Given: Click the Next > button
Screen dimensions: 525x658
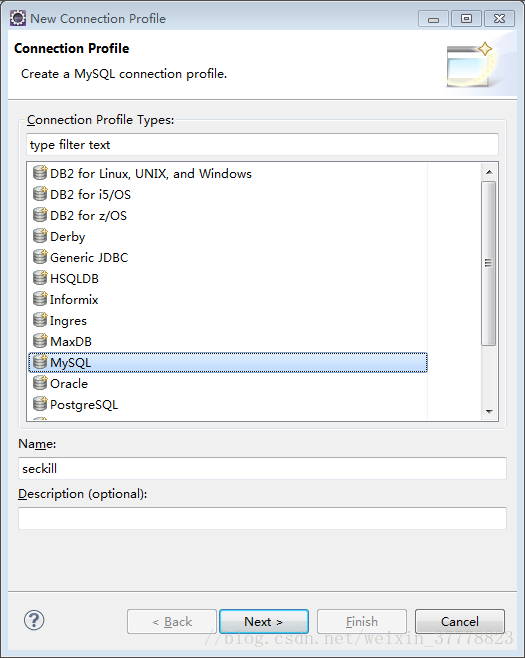Looking at the screenshot, I should pyautogui.click(x=264, y=621).
